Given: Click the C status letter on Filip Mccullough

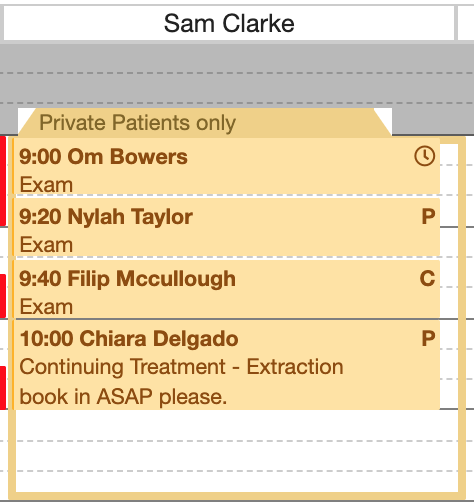Looking at the screenshot, I should tap(427, 279).
